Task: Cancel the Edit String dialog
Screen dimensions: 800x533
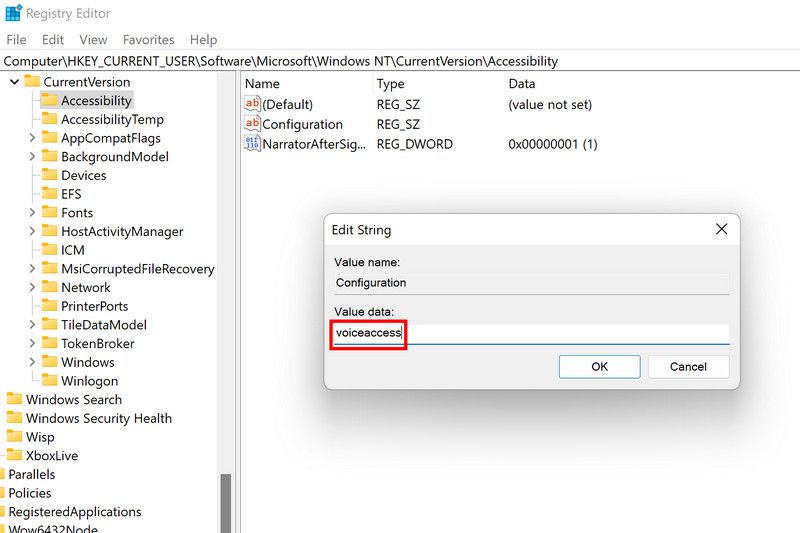Action: pos(688,367)
